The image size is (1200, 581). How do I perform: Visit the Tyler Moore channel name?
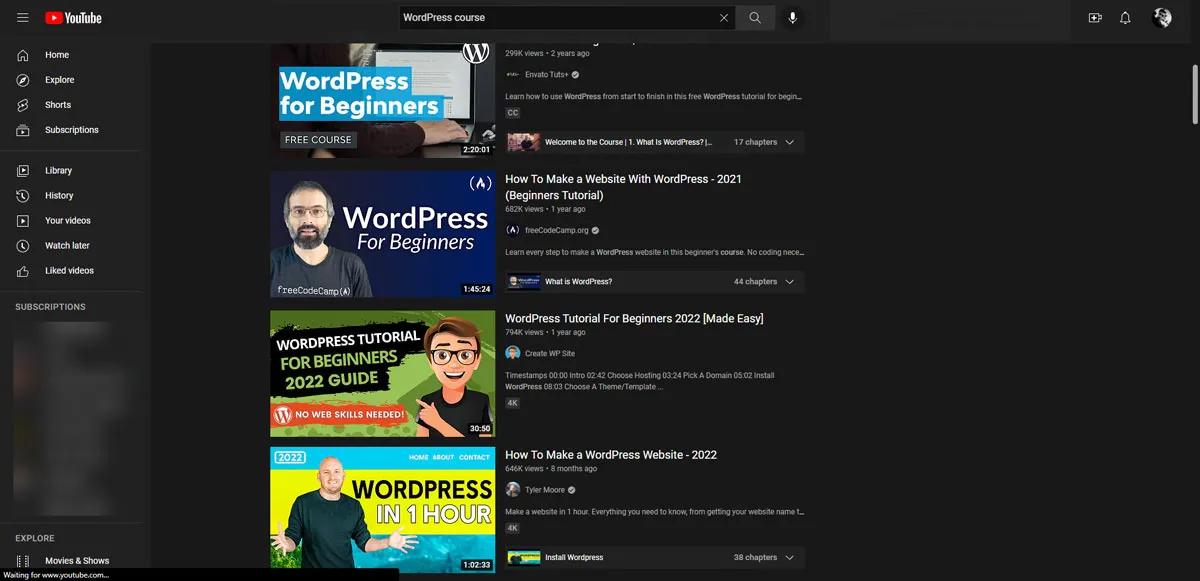pos(545,490)
